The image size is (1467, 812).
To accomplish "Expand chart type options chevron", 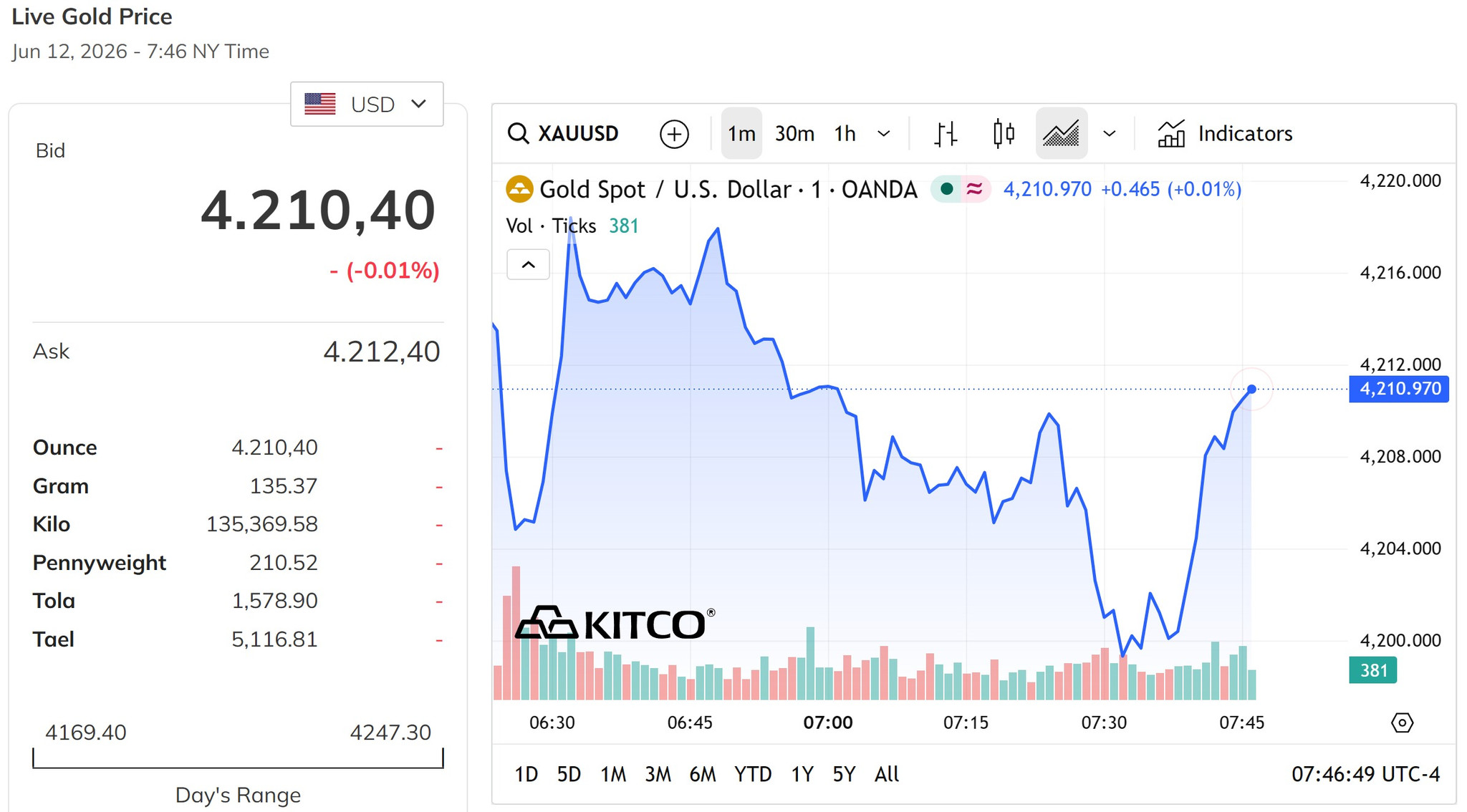I will point(1110,134).
